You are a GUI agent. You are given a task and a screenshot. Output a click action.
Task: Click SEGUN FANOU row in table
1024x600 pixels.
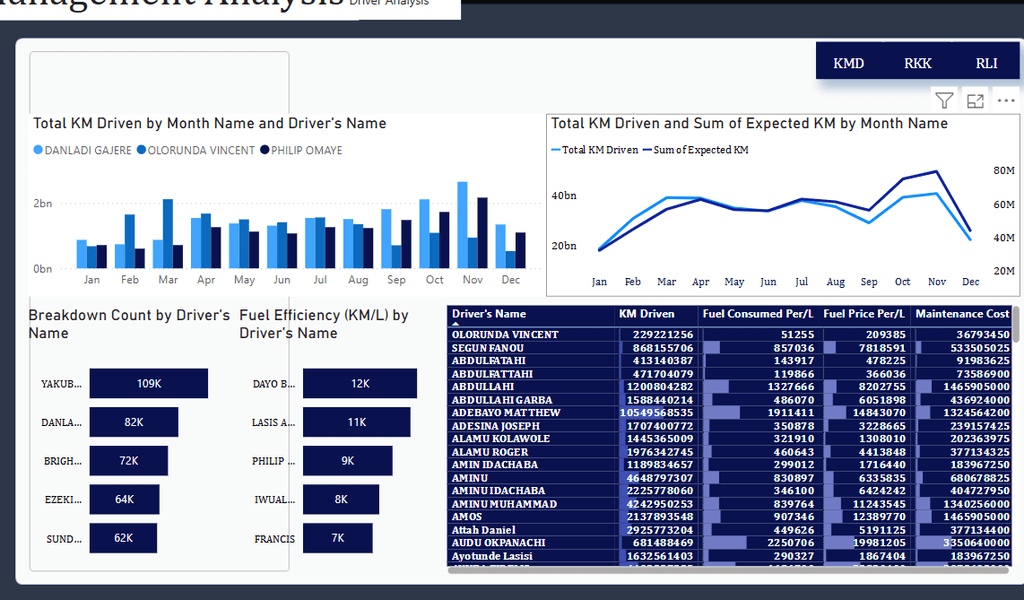(730, 348)
